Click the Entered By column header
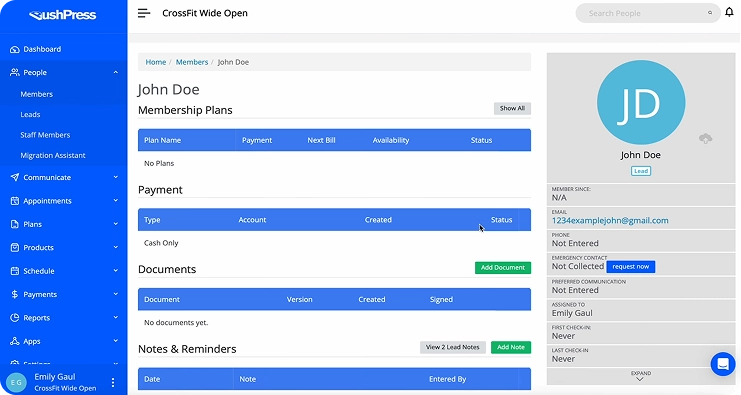The height and width of the screenshot is (395, 741). click(448, 379)
